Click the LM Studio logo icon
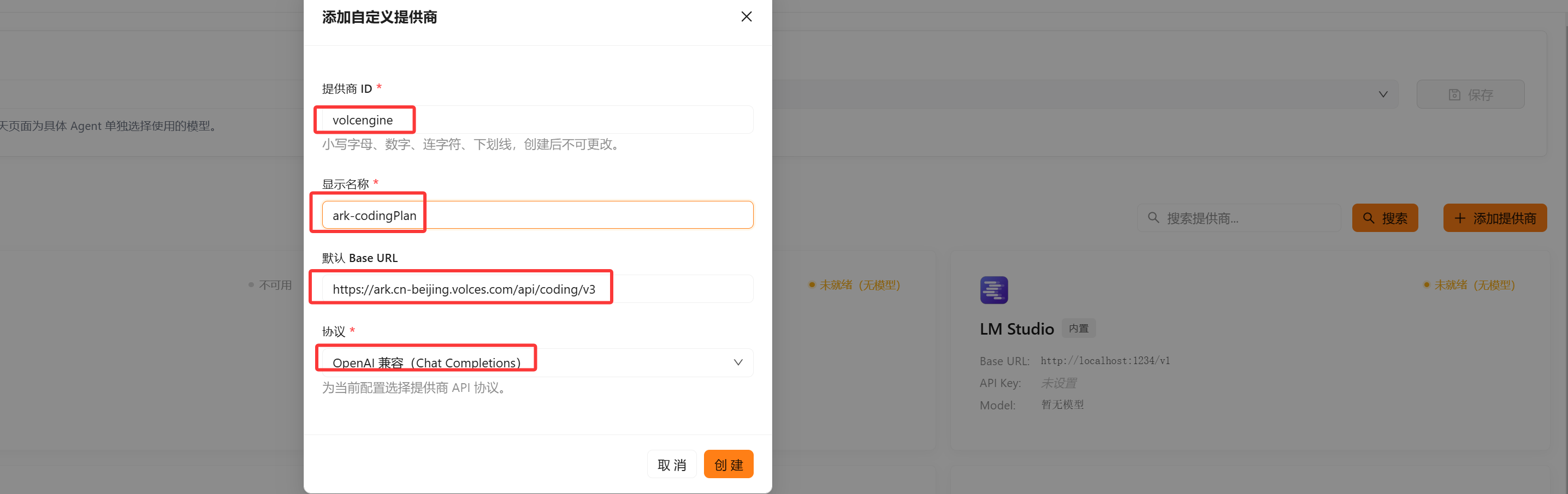This screenshot has width=1568, height=494. 993,290
